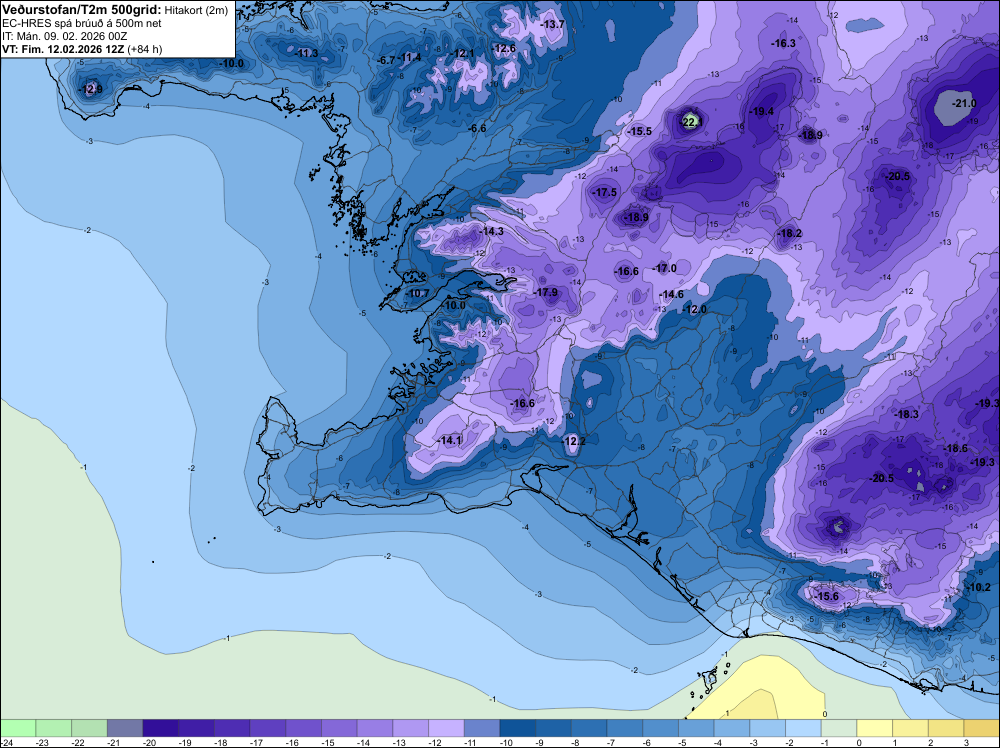Click the -6.7 temperature value
Image resolution: width=1000 pixels, height=748 pixels.
pos(386,60)
